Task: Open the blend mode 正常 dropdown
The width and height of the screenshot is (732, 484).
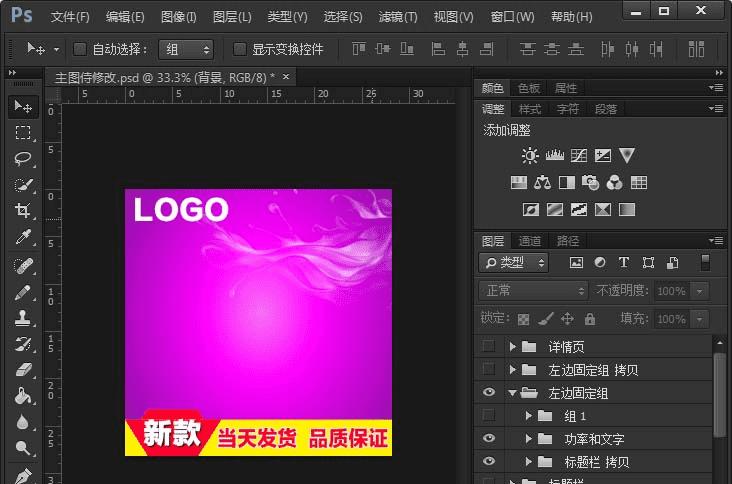Action: pos(533,291)
